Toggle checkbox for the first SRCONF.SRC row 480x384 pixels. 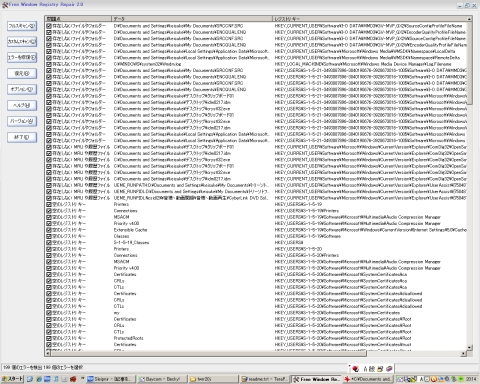[49, 26]
